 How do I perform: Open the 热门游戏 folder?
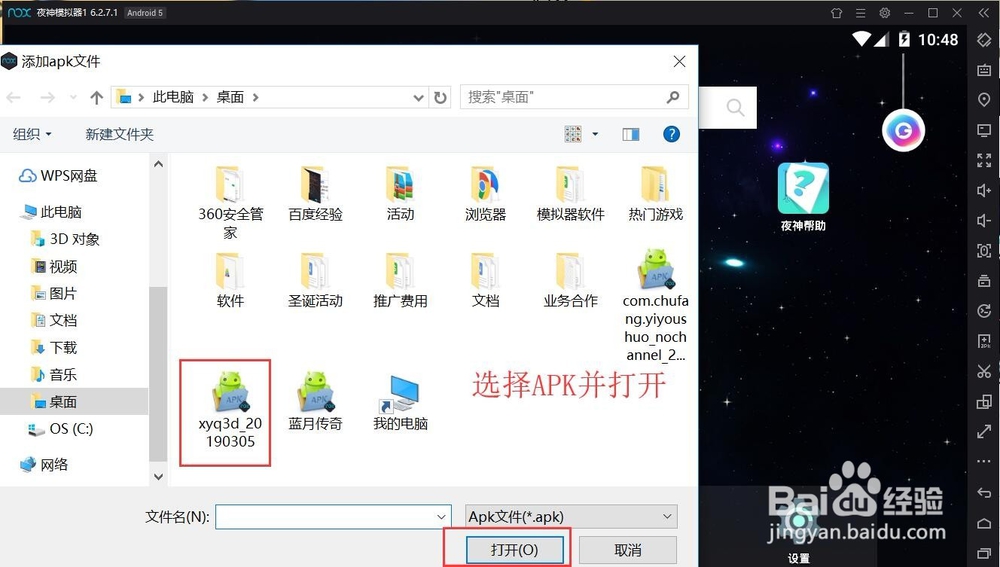[656, 194]
